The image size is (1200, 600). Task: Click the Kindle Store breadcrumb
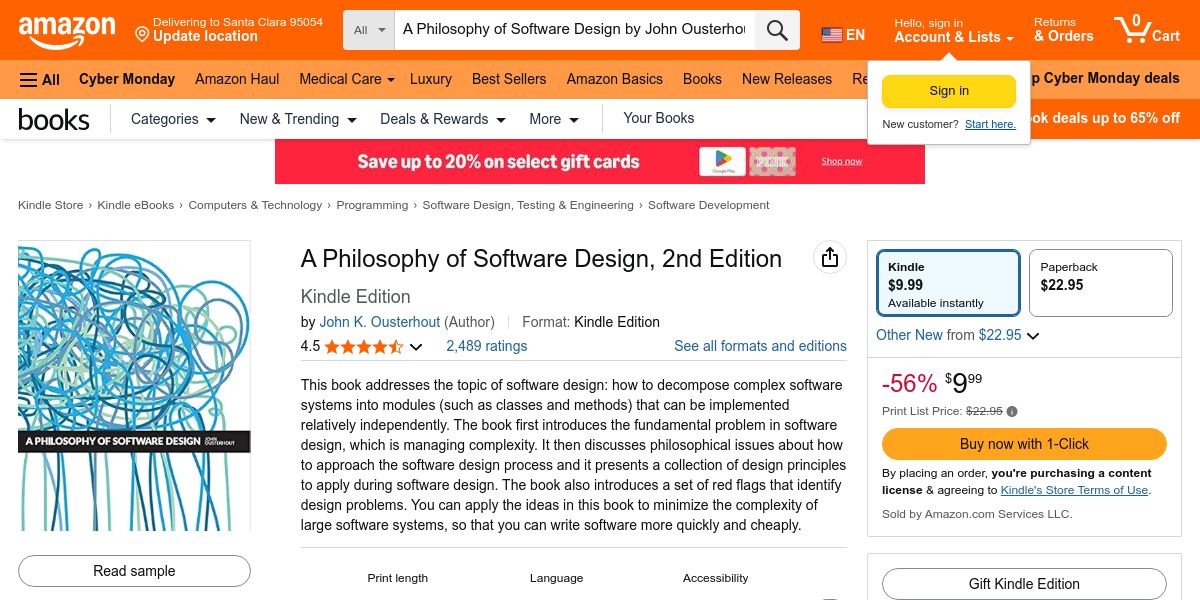click(x=50, y=205)
